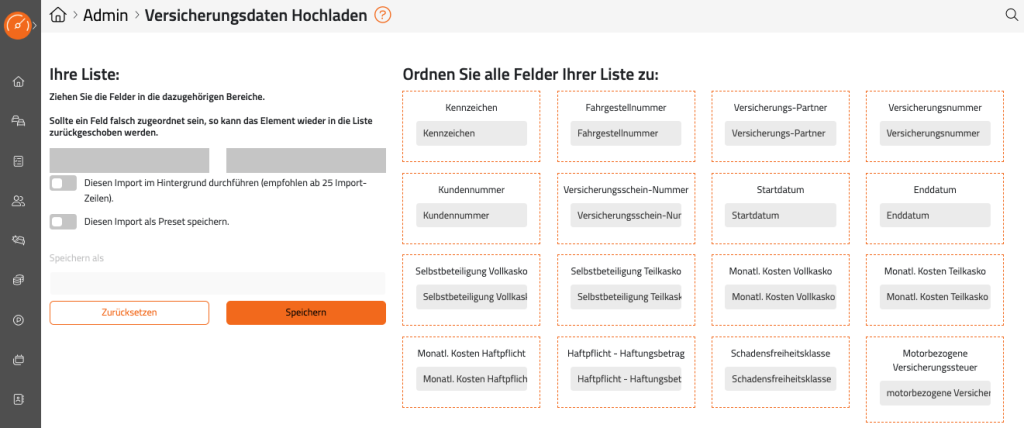This screenshot has height=428, width=1024.
Task: Toggle saving this import as preset
Action: pos(63,222)
